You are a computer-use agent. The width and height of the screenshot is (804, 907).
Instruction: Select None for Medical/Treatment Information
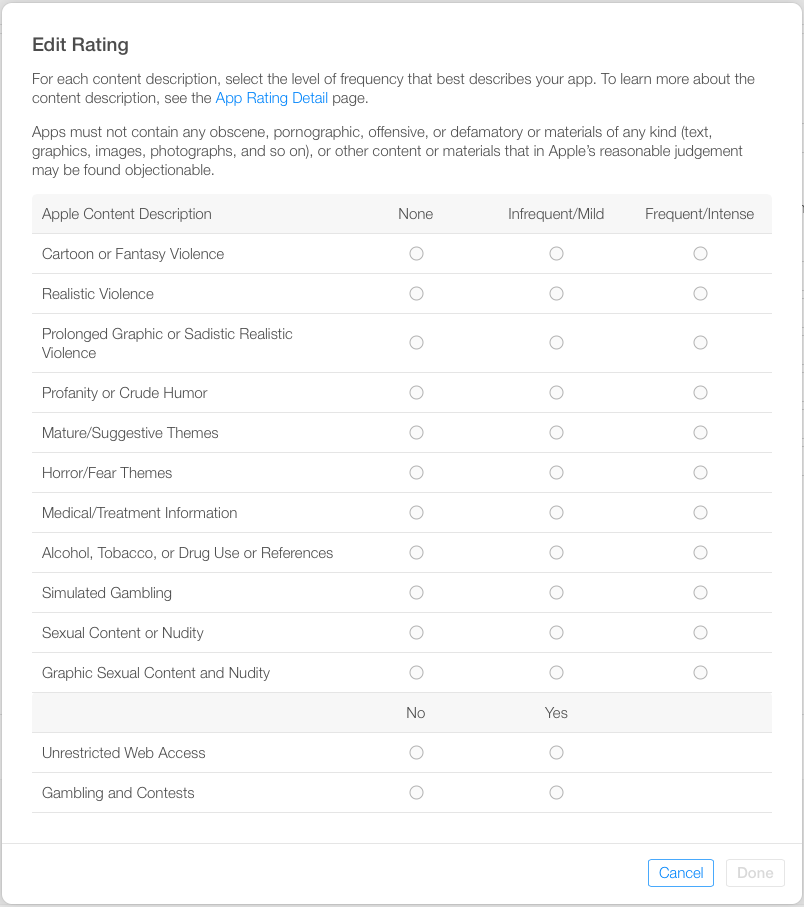point(416,513)
